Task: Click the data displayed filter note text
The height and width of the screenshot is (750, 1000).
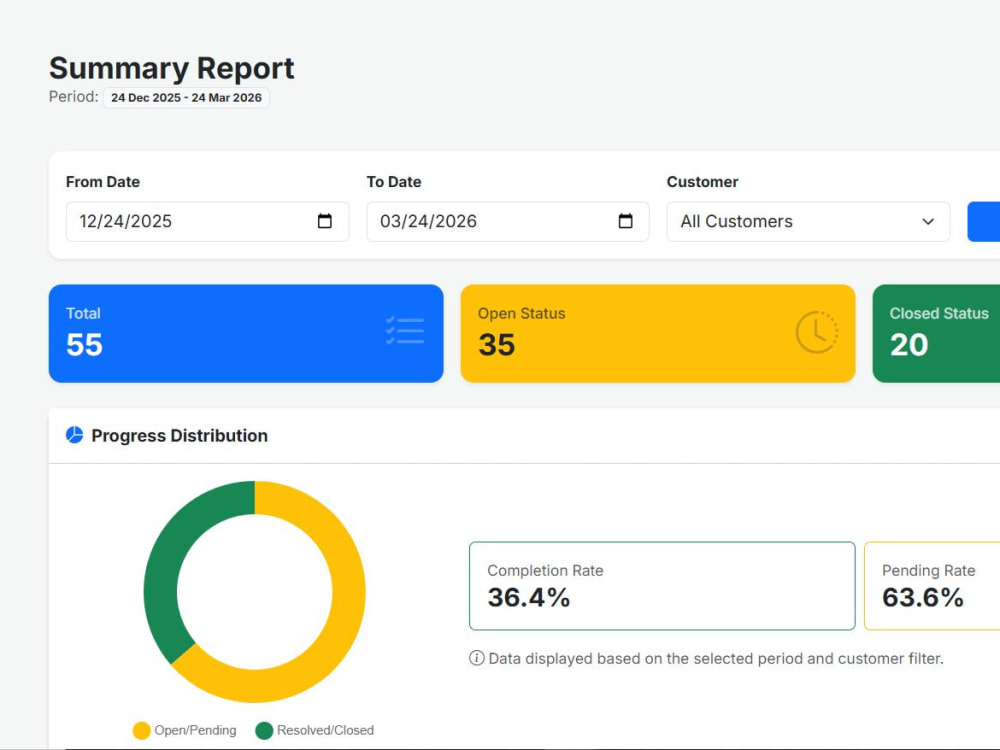Action: tap(716, 658)
